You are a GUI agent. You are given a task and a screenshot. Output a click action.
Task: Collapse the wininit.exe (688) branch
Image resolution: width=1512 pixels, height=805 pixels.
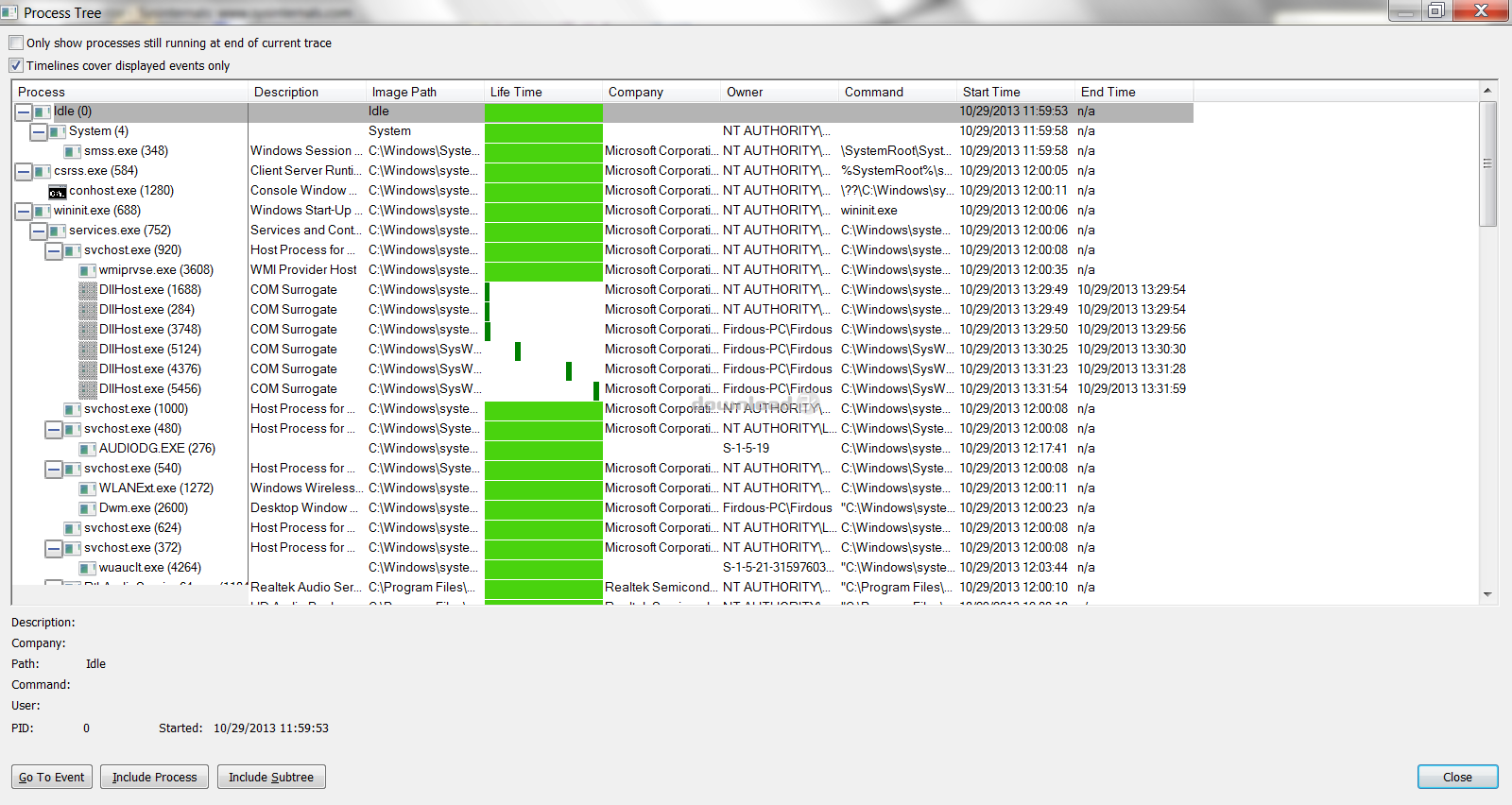pyautogui.click(x=24, y=211)
